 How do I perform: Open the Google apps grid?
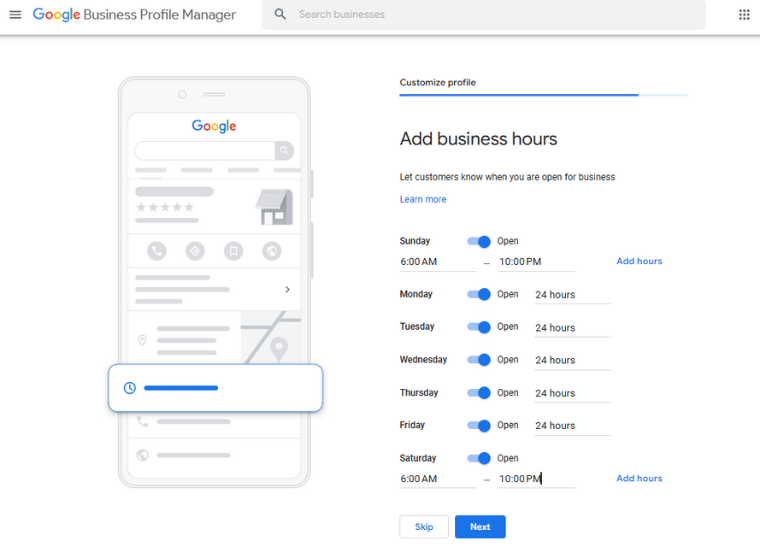(744, 15)
